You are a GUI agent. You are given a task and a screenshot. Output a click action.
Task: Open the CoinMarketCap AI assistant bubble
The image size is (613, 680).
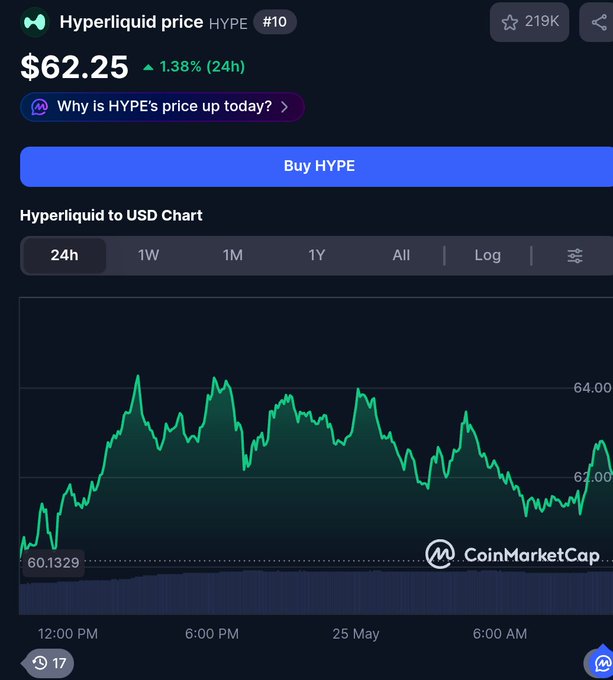[x=600, y=663]
